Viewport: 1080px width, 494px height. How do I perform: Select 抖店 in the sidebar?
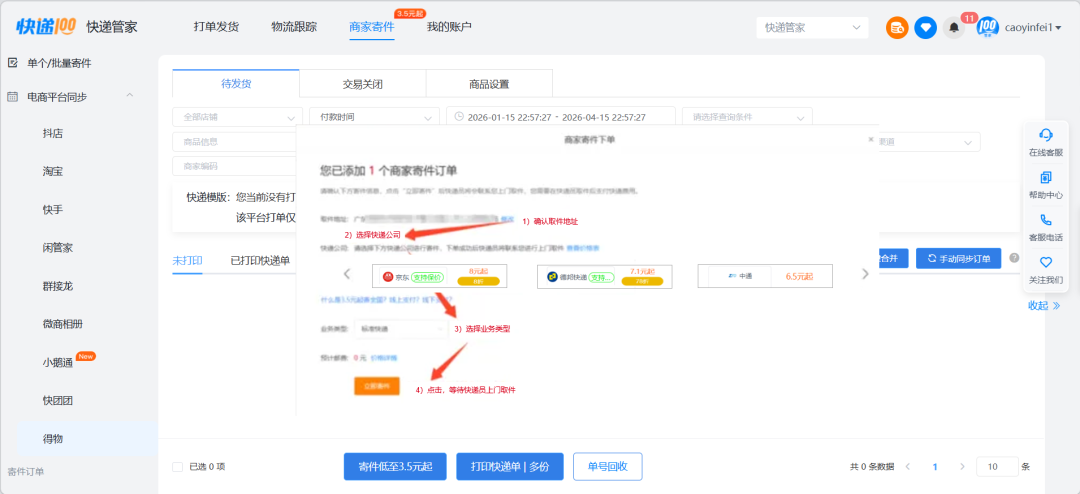point(52,133)
